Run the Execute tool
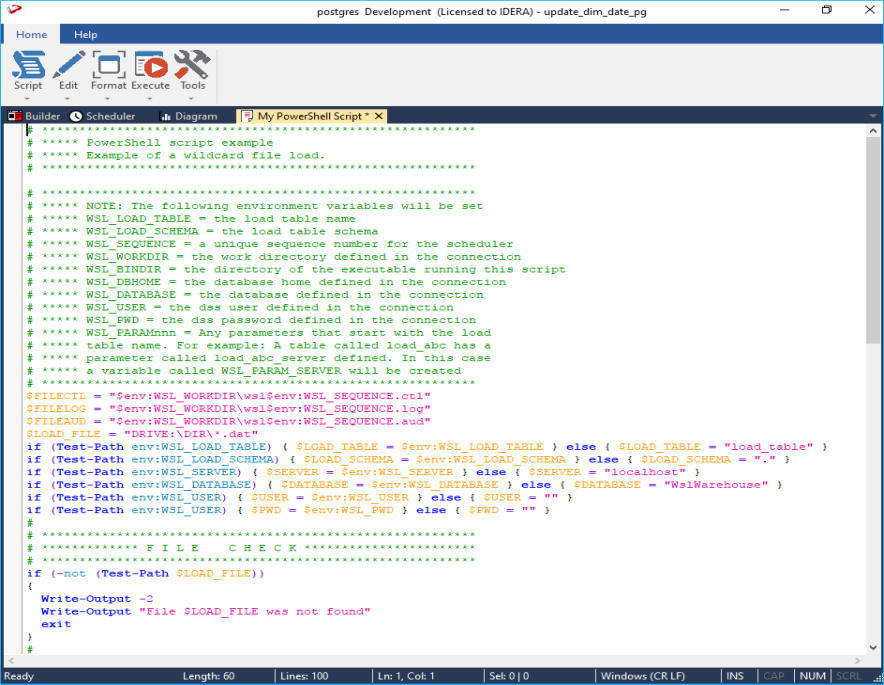 point(151,70)
